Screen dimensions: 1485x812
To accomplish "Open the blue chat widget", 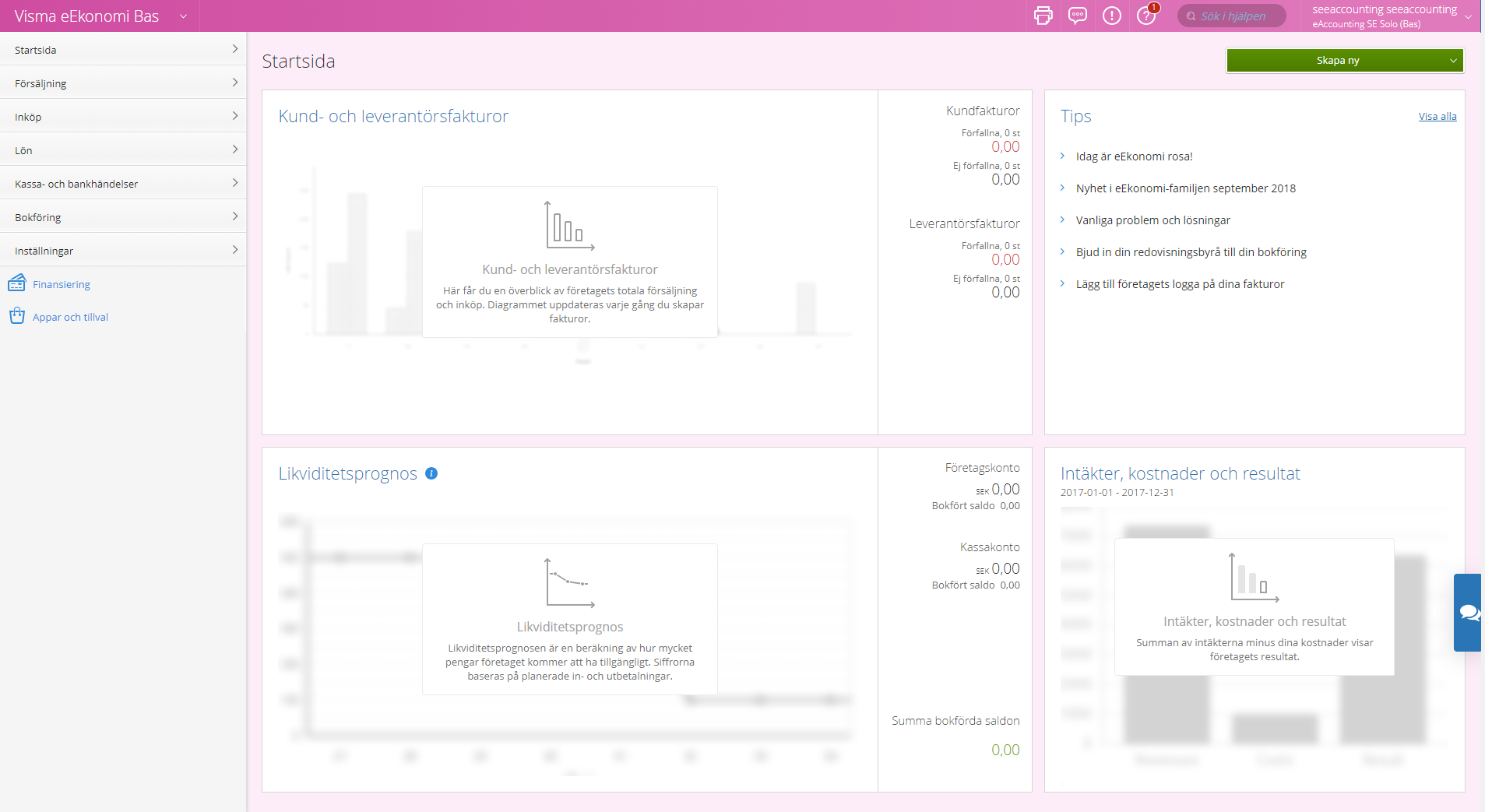I will tap(1469, 613).
